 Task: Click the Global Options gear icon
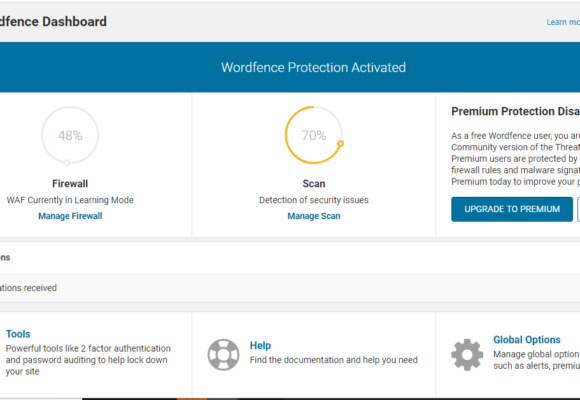(x=467, y=354)
